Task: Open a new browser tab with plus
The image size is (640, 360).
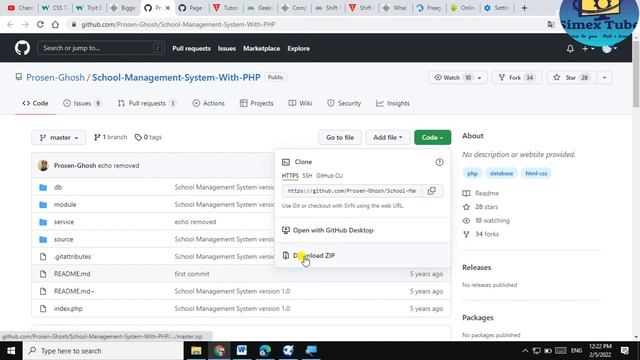Action: click(524, 8)
